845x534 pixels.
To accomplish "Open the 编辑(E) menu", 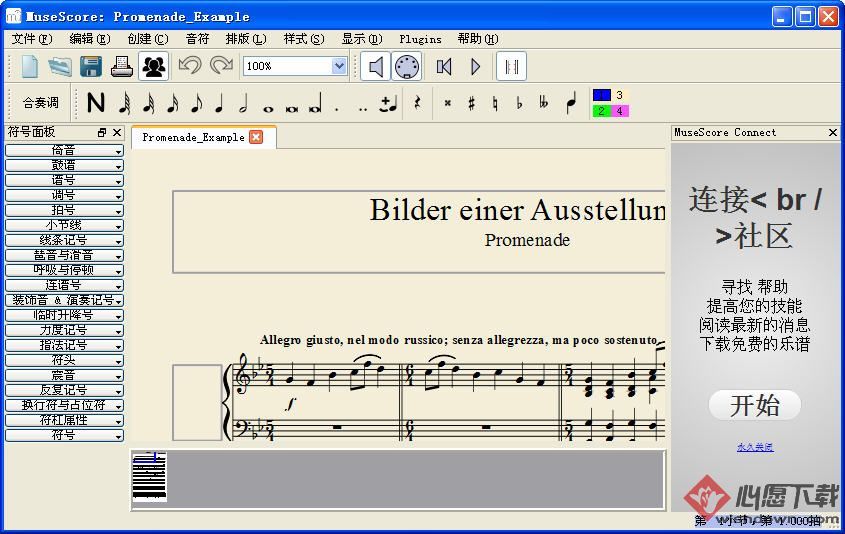I will (x=89, y=39).
